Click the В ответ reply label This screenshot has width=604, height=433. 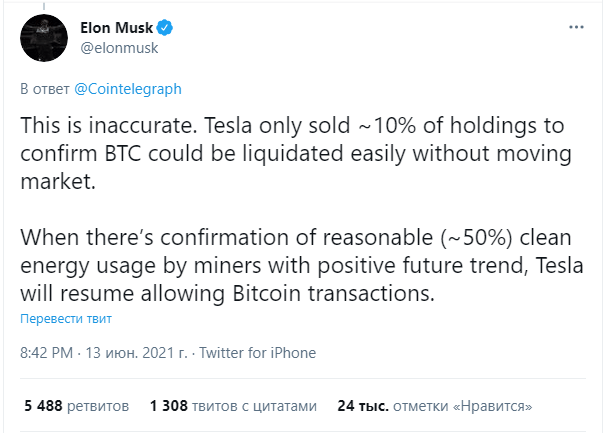point(45,89)
